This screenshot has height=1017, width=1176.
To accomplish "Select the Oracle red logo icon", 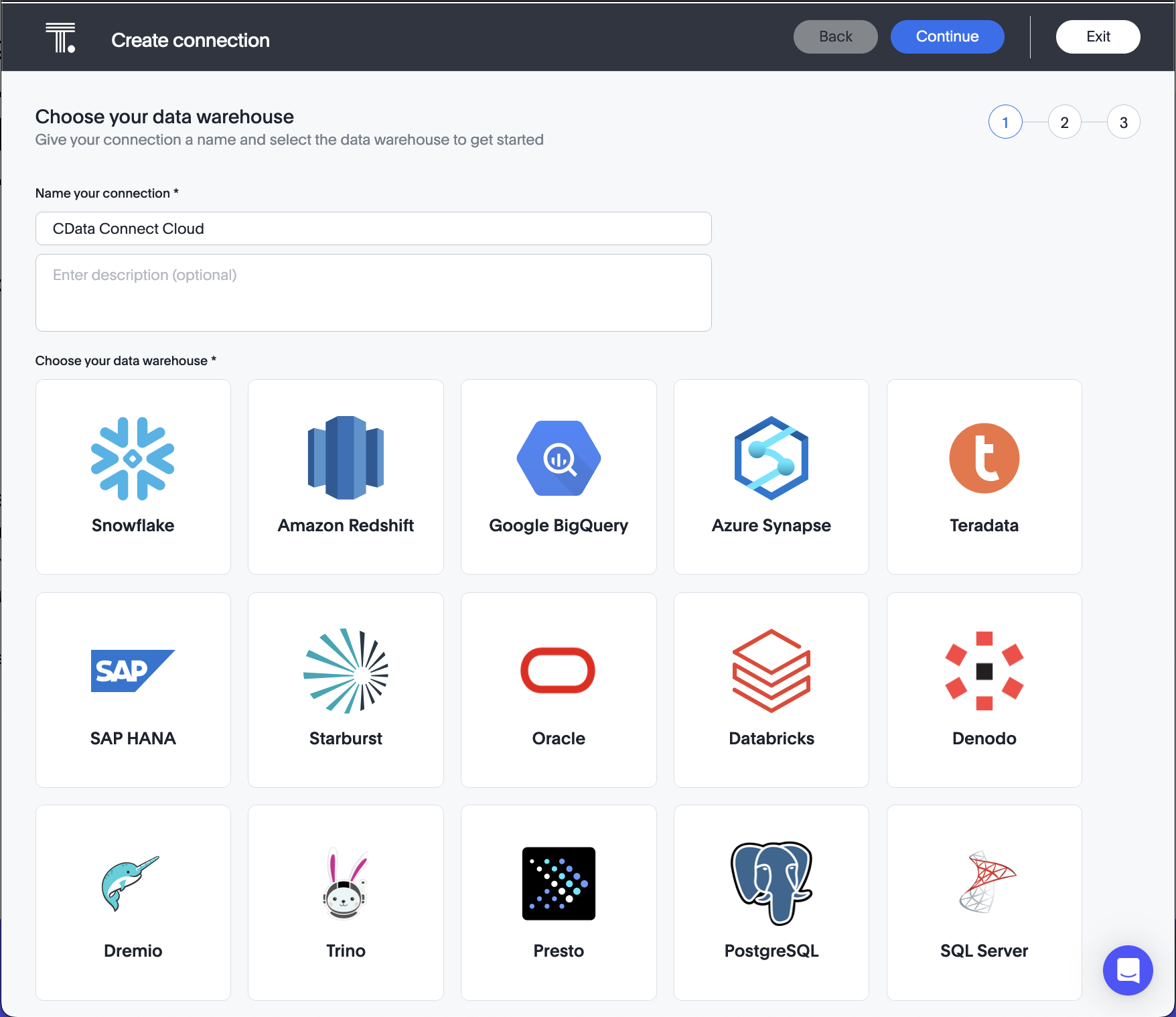I will click(x=558, y=670).
